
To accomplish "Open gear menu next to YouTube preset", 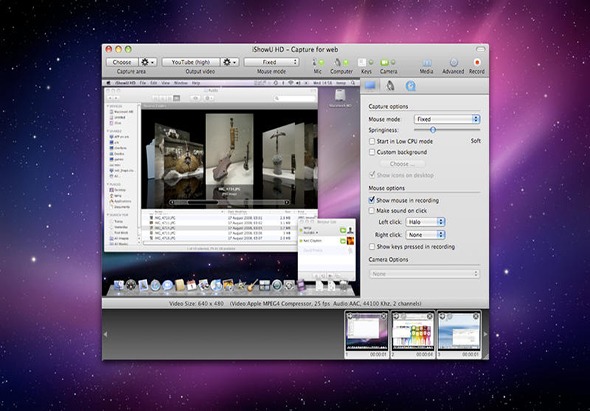I will pos(230,62).
